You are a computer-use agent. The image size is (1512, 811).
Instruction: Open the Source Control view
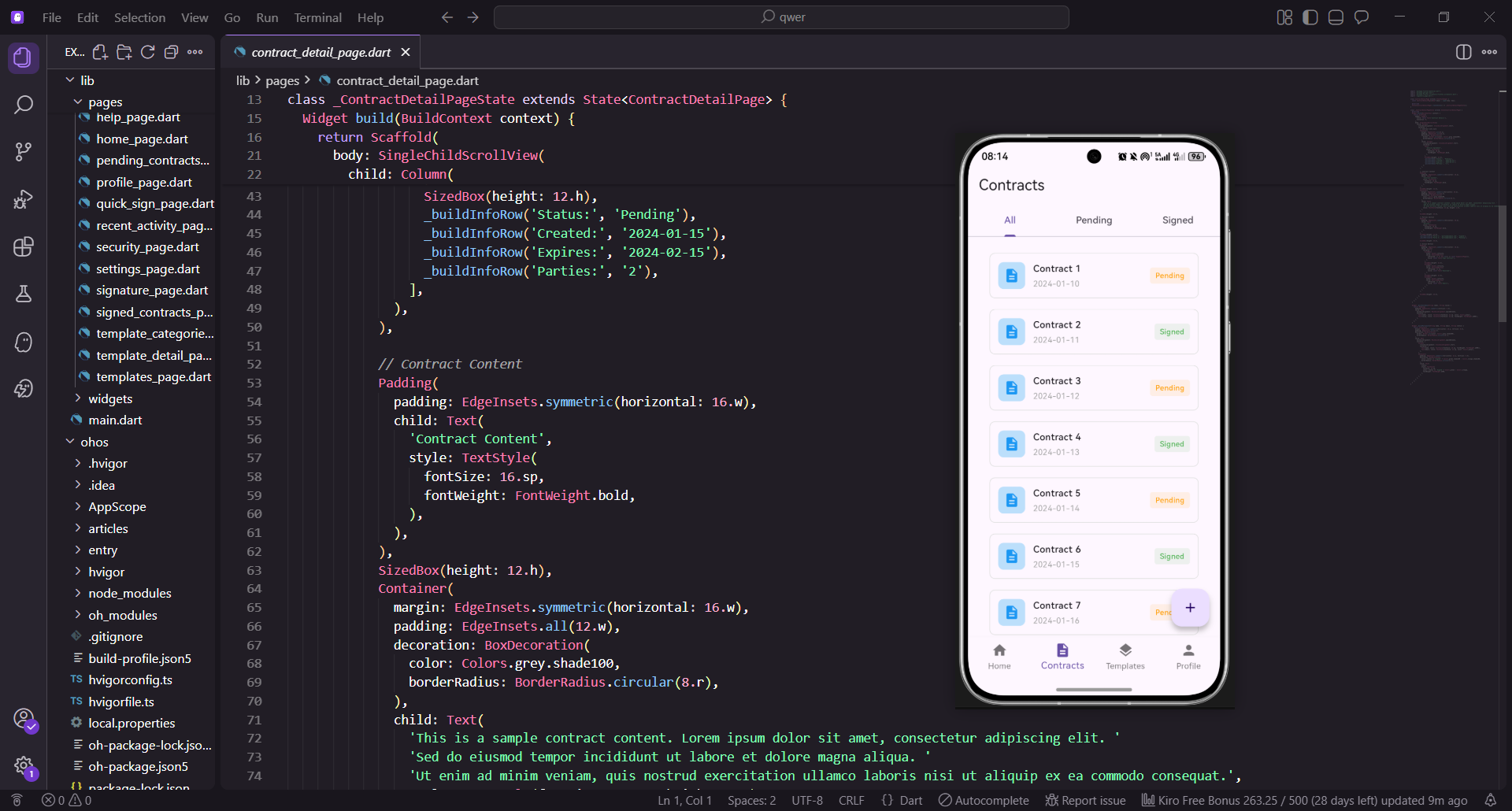coord(23,152)
